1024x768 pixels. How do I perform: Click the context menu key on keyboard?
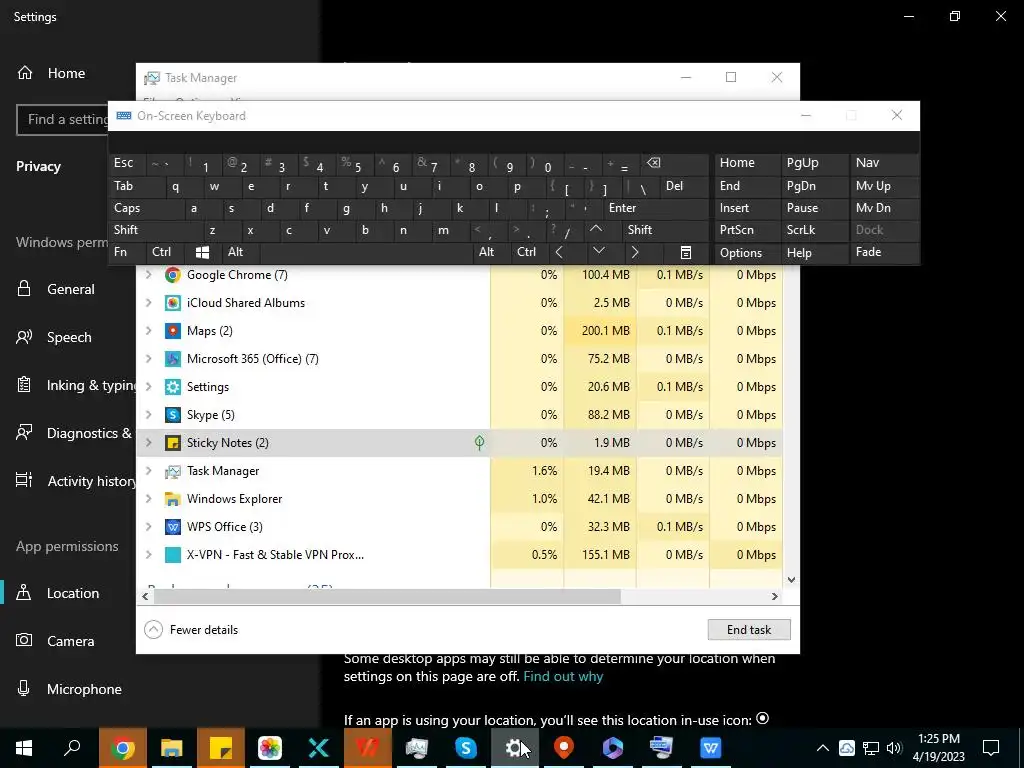685,252
